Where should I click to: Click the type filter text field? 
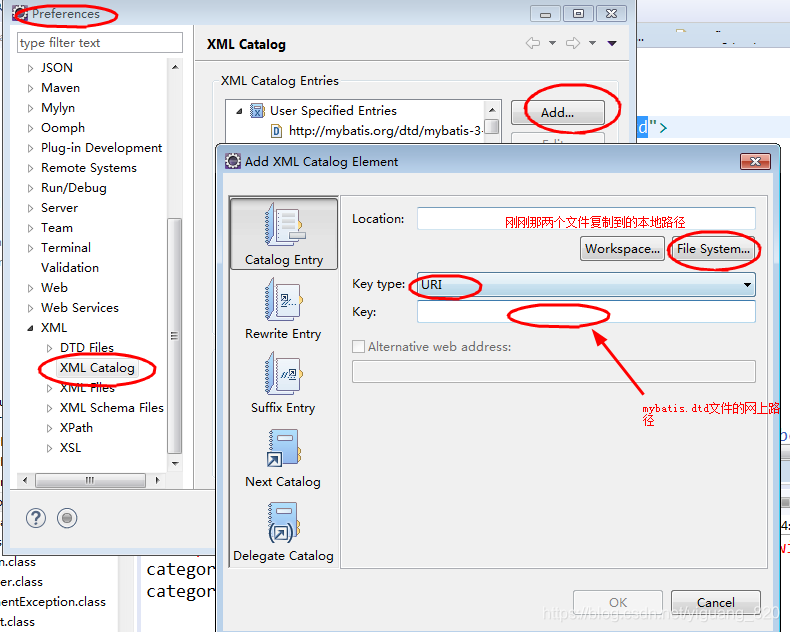pyautogui.click(x=100, y=43)
